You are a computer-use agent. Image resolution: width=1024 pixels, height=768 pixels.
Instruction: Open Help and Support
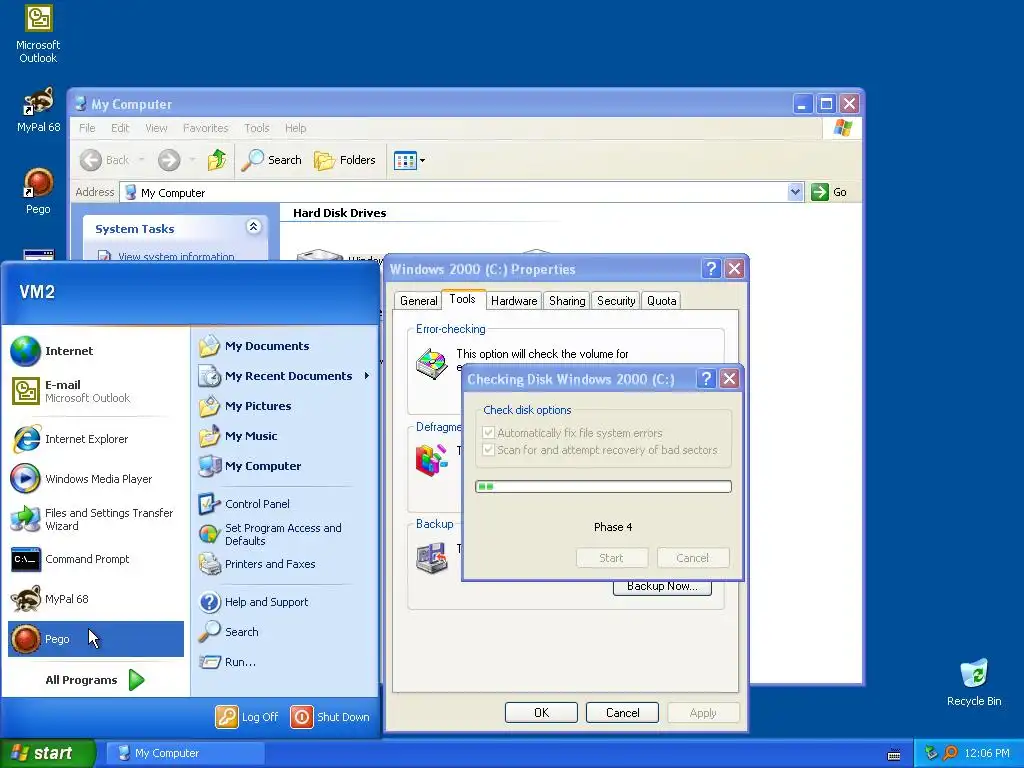coord(286,602)
